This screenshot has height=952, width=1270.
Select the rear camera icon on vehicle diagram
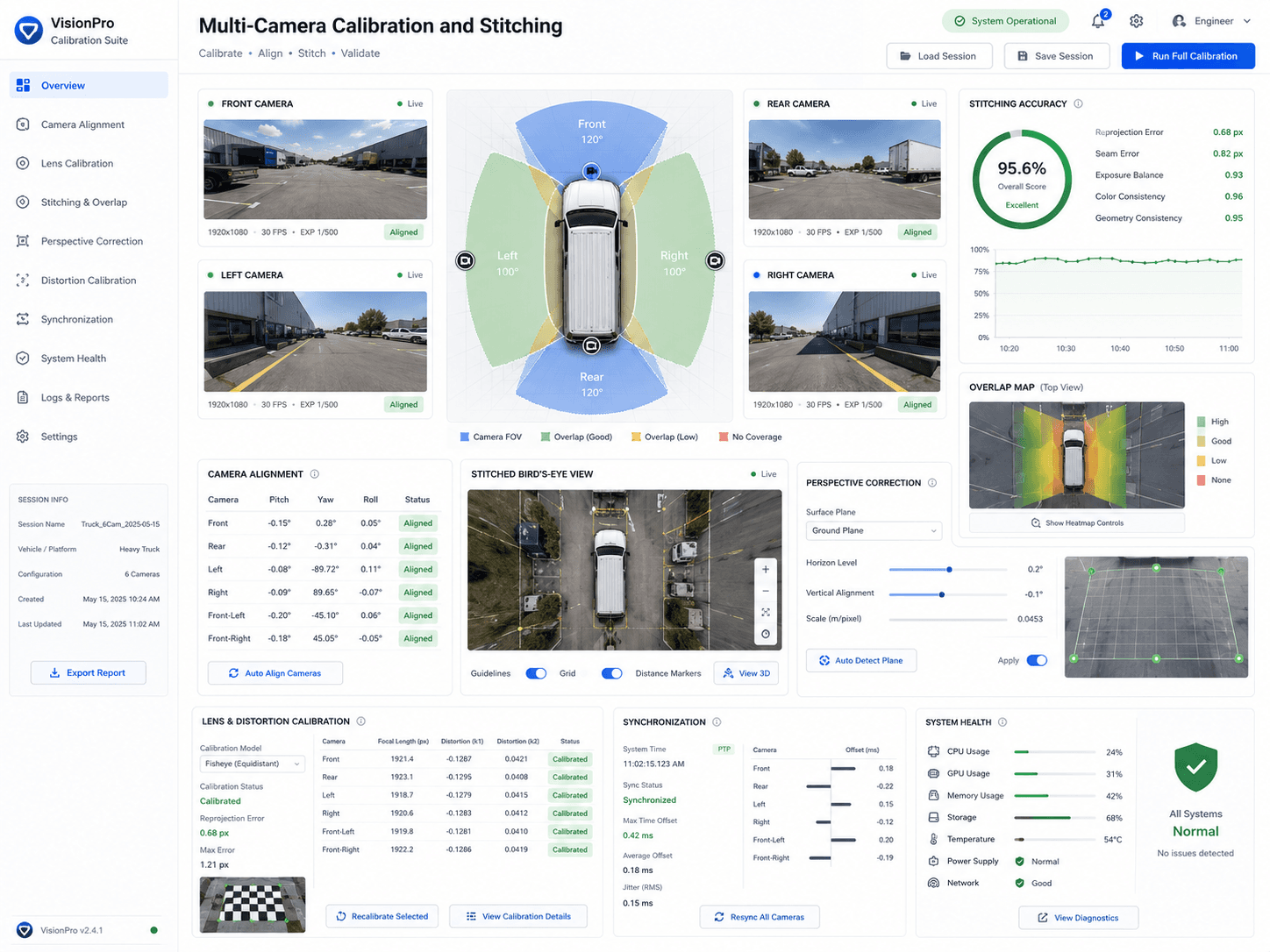(x=592, y=346)
